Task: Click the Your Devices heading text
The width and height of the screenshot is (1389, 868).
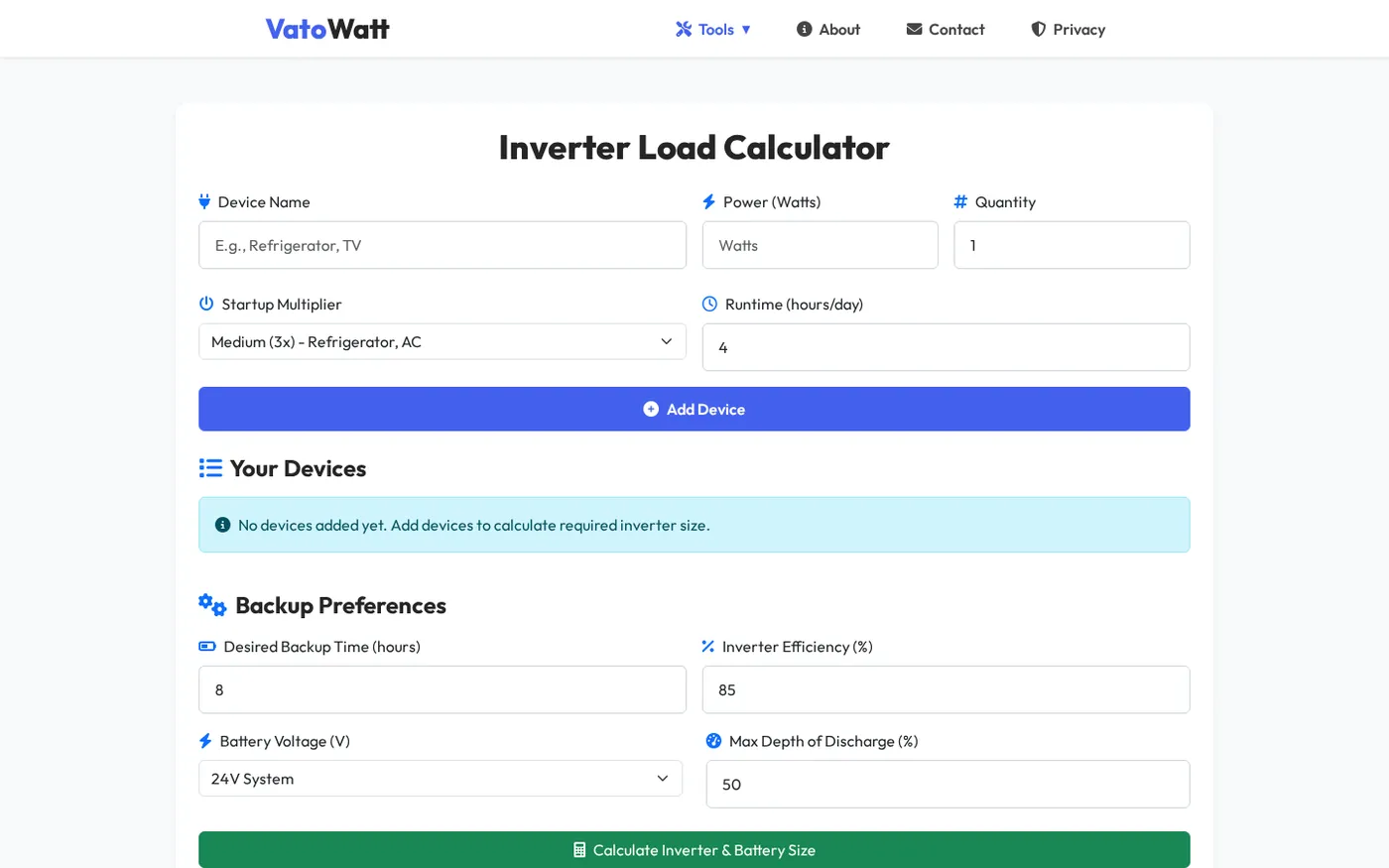Action: 298,468
